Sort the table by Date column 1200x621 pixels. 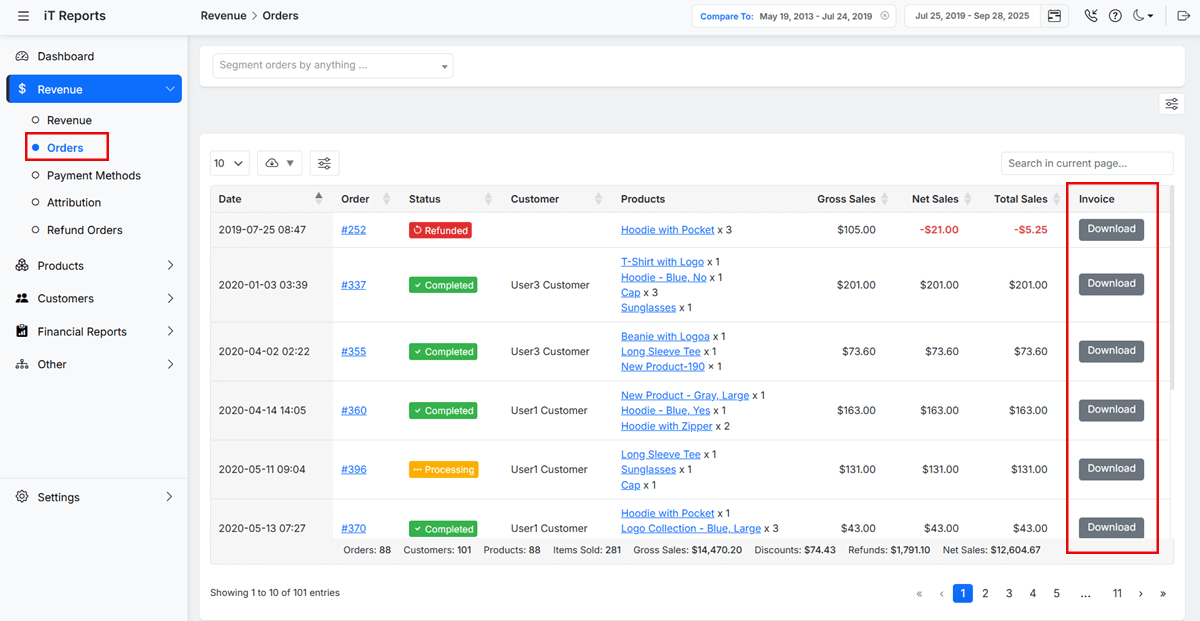click(319, 198)
